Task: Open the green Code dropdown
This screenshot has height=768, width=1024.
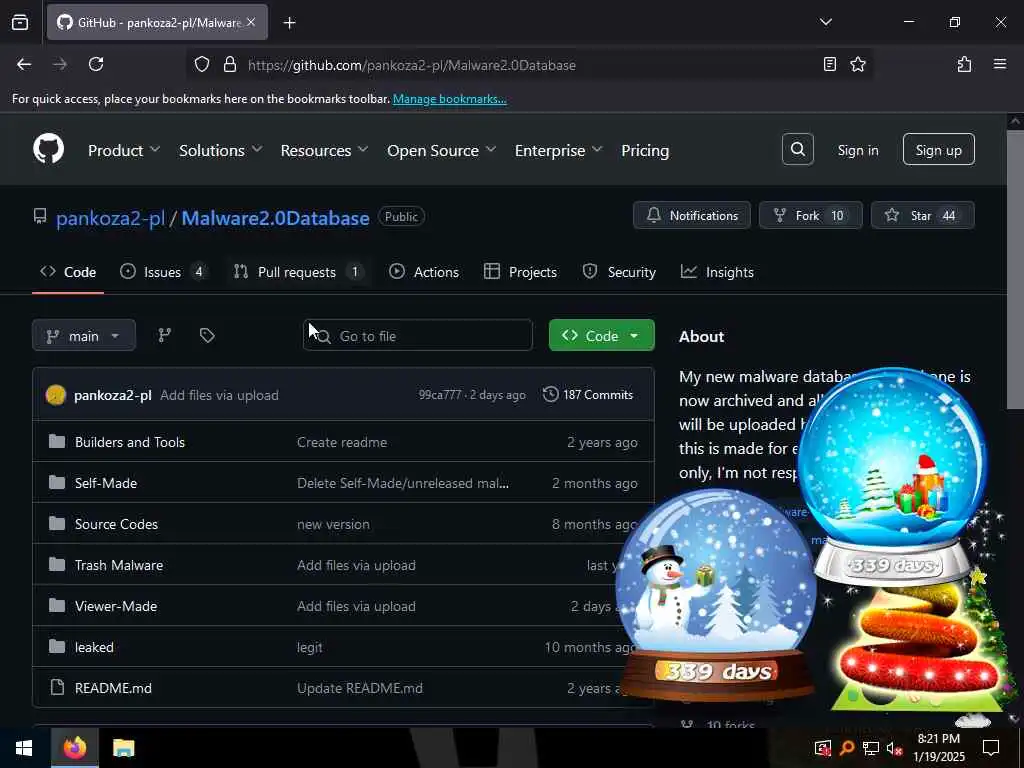Action: [601, 335]
